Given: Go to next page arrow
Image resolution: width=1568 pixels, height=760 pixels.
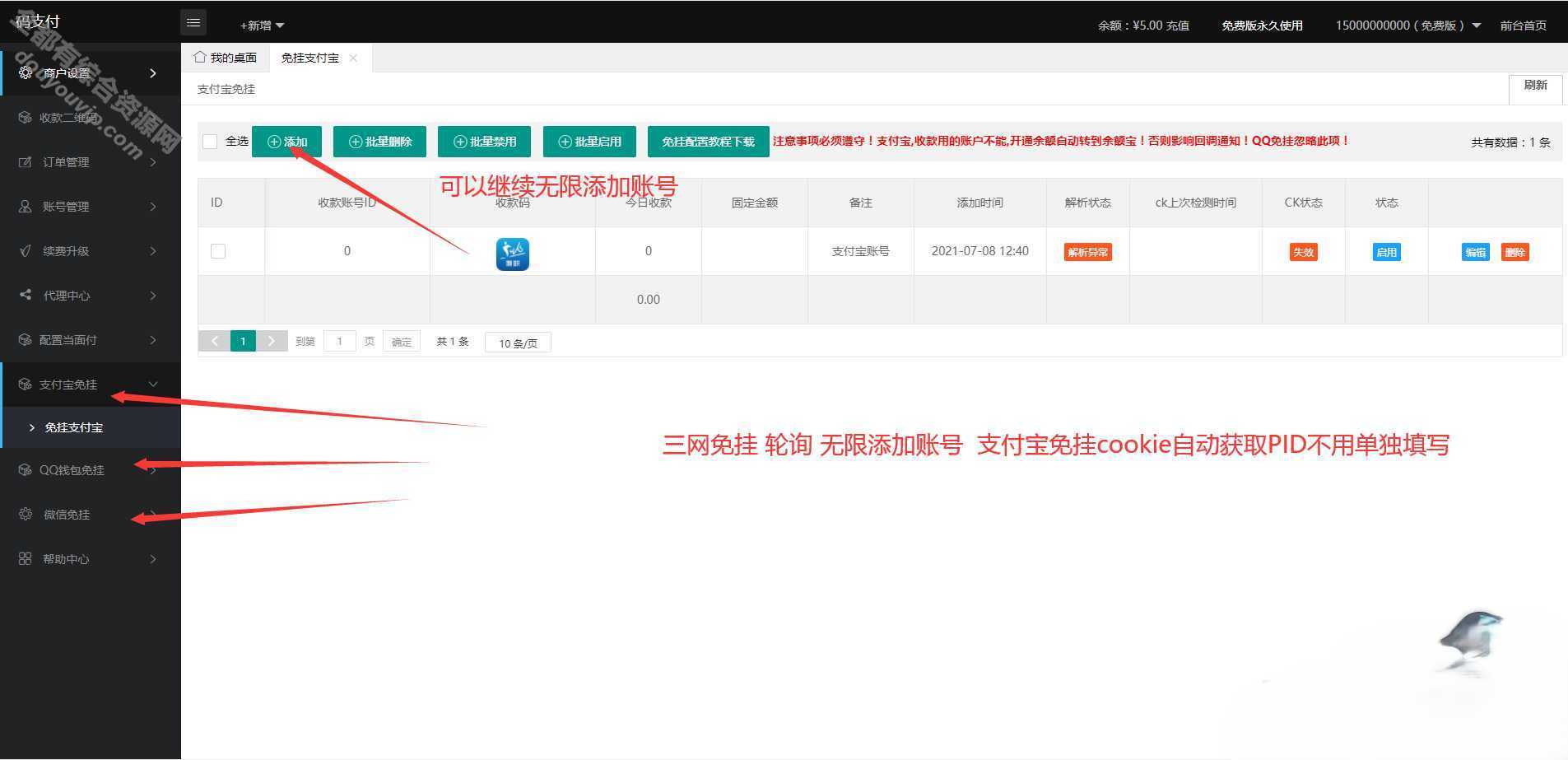Looking at the screenshot, I should pyautogui.click(x=271, y=341).
